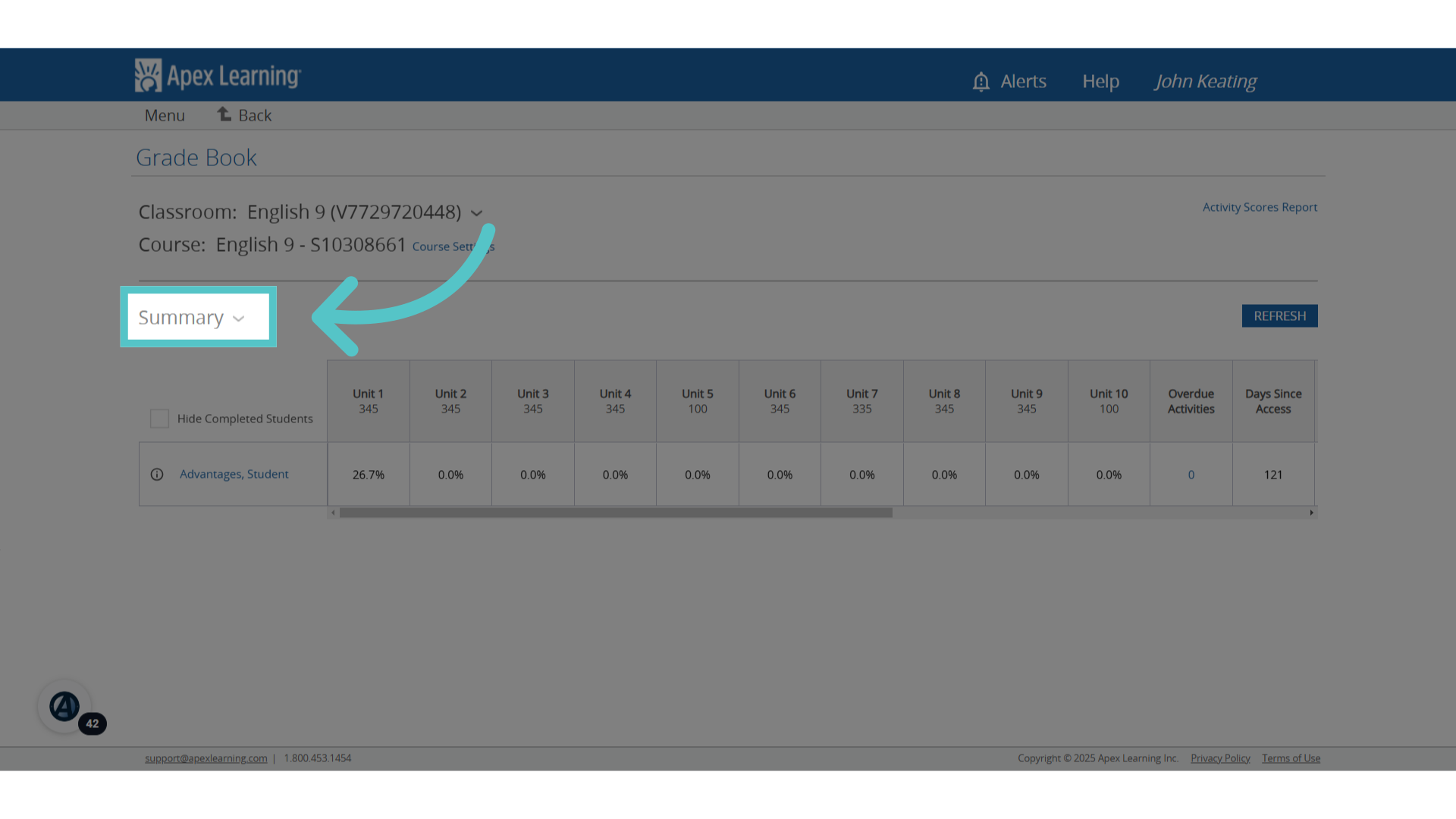Click Unit 3 column header

(533, 401)
